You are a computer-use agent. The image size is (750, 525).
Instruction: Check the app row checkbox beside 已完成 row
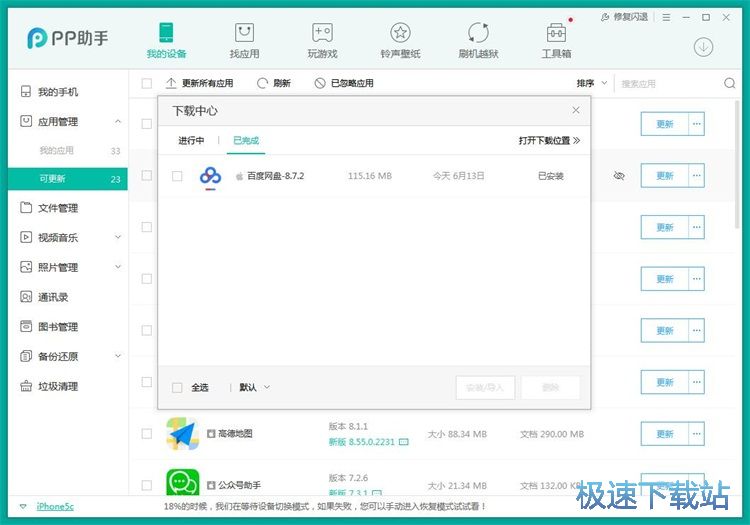pyautogui.click(x=147, y=175)
